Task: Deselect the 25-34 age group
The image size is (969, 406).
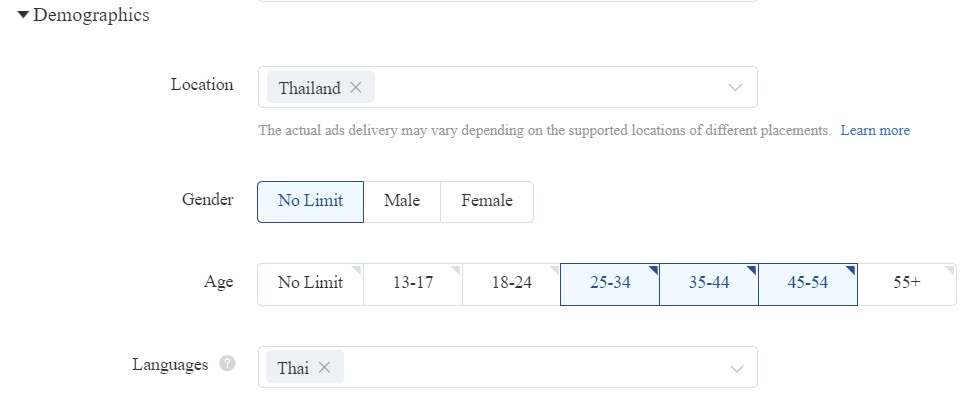Action: click(610, 284)
